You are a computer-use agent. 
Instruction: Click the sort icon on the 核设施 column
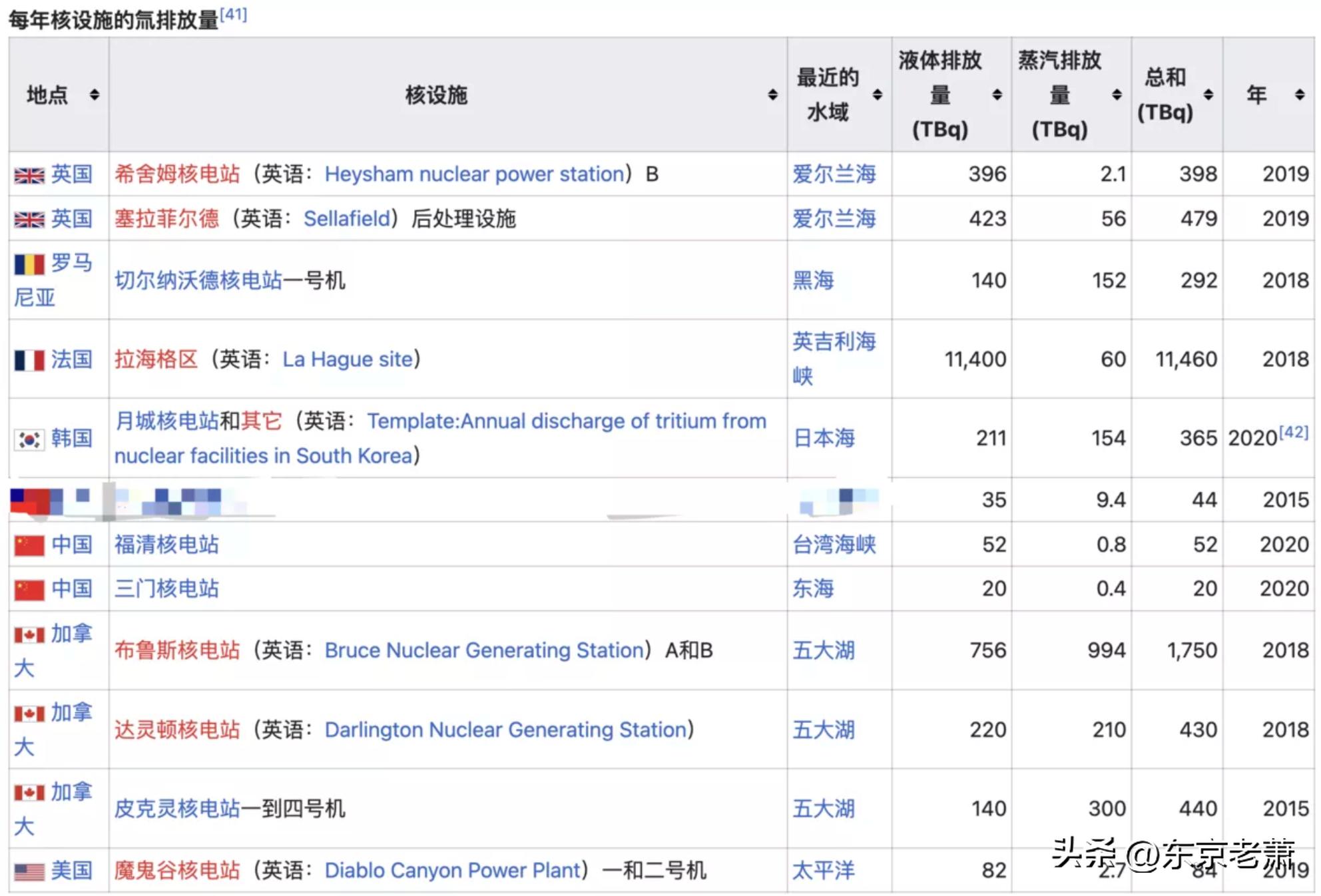(772, 95)
